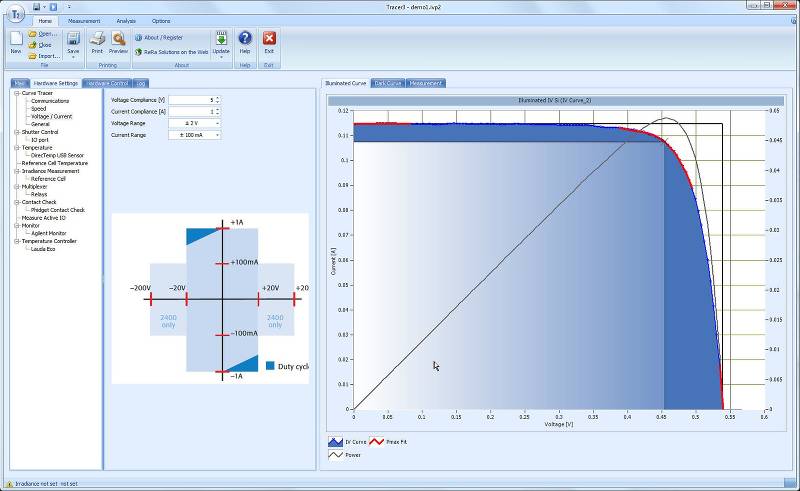Switch to the Analysis ribbon tab

(x=126, y=21)
